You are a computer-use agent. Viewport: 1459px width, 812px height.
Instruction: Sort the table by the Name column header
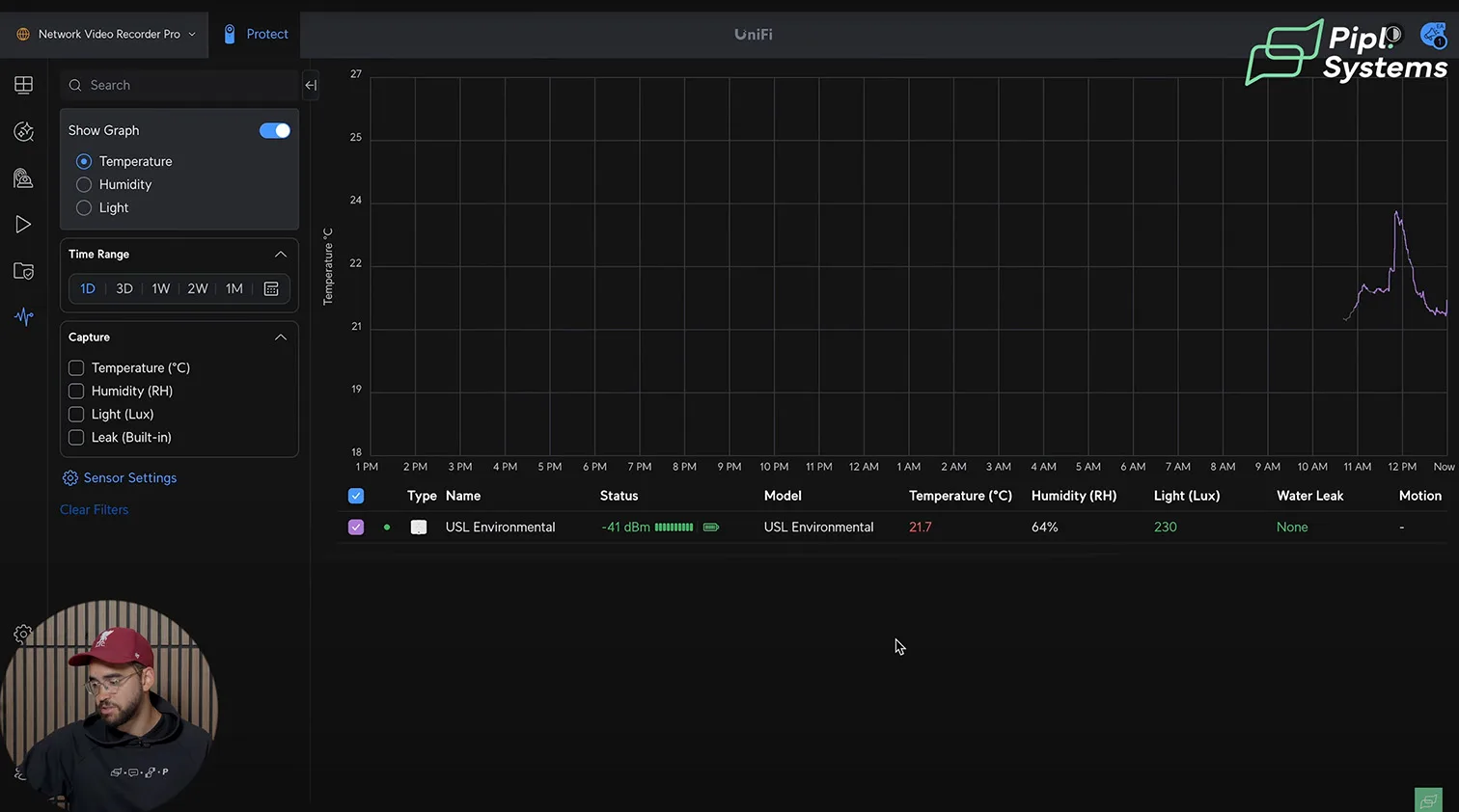[463, 496]
